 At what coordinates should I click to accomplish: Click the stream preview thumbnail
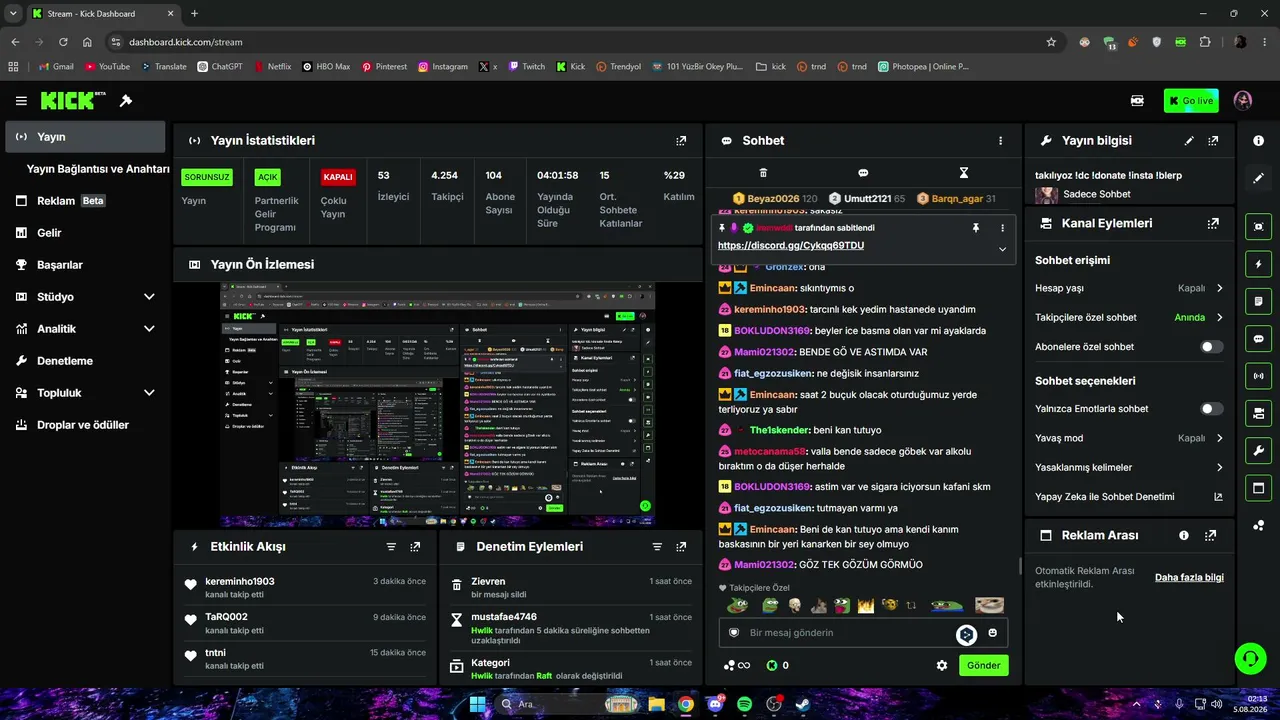(x=438, y=405)
